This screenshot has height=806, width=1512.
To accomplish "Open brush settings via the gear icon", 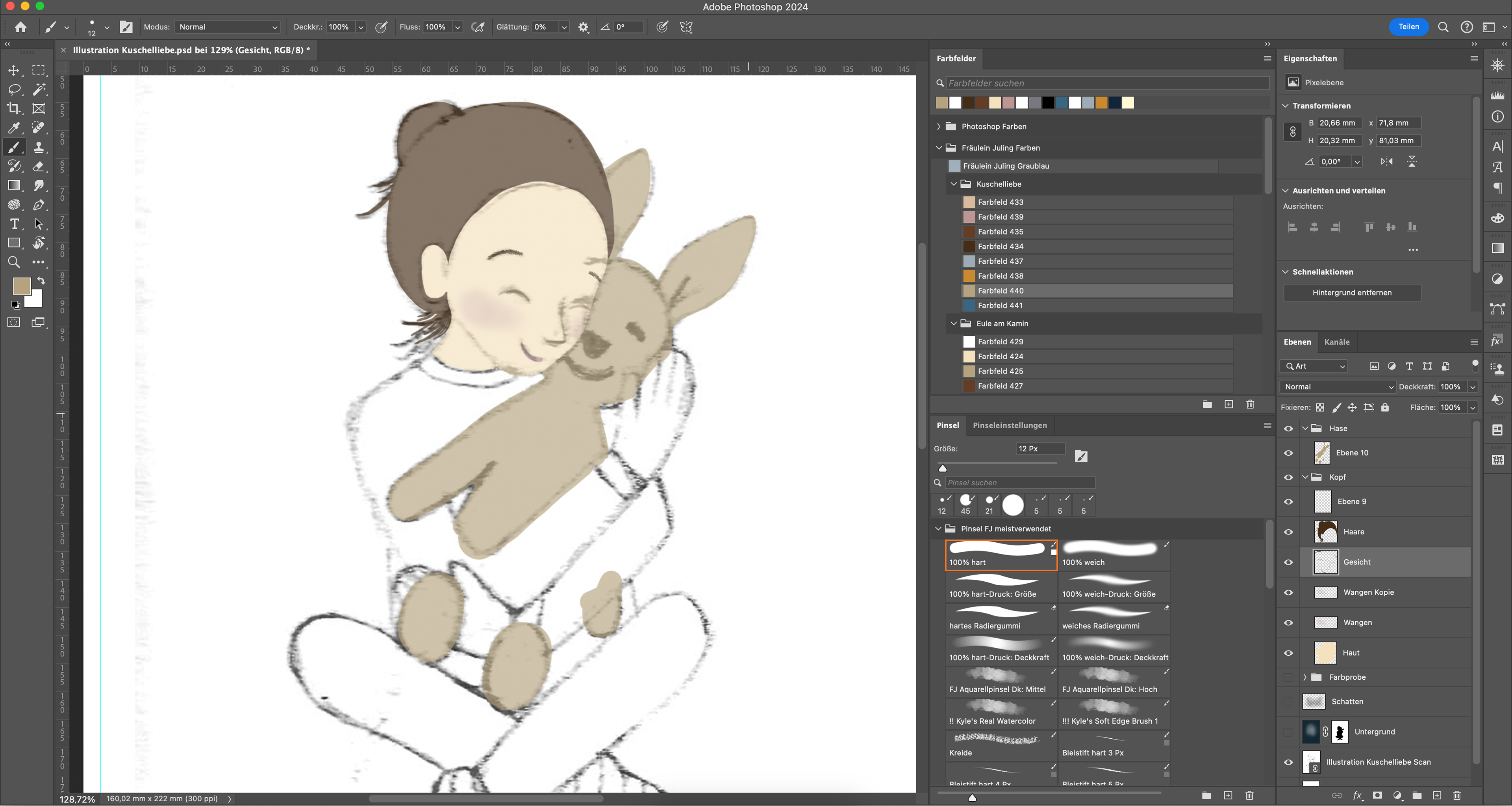I will [583, 27].
